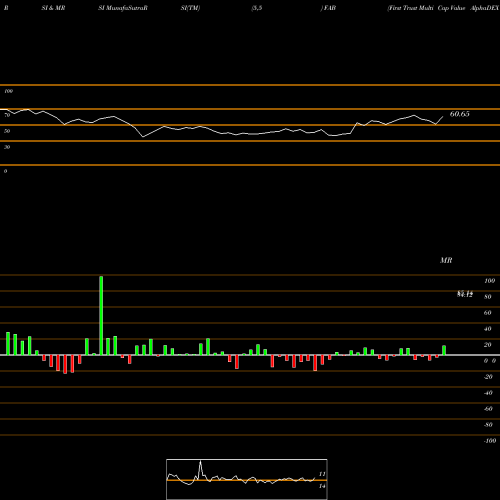Click the '11' label in mini chart
Viewport: 500px width, 500px height.
tap(322, 474)
